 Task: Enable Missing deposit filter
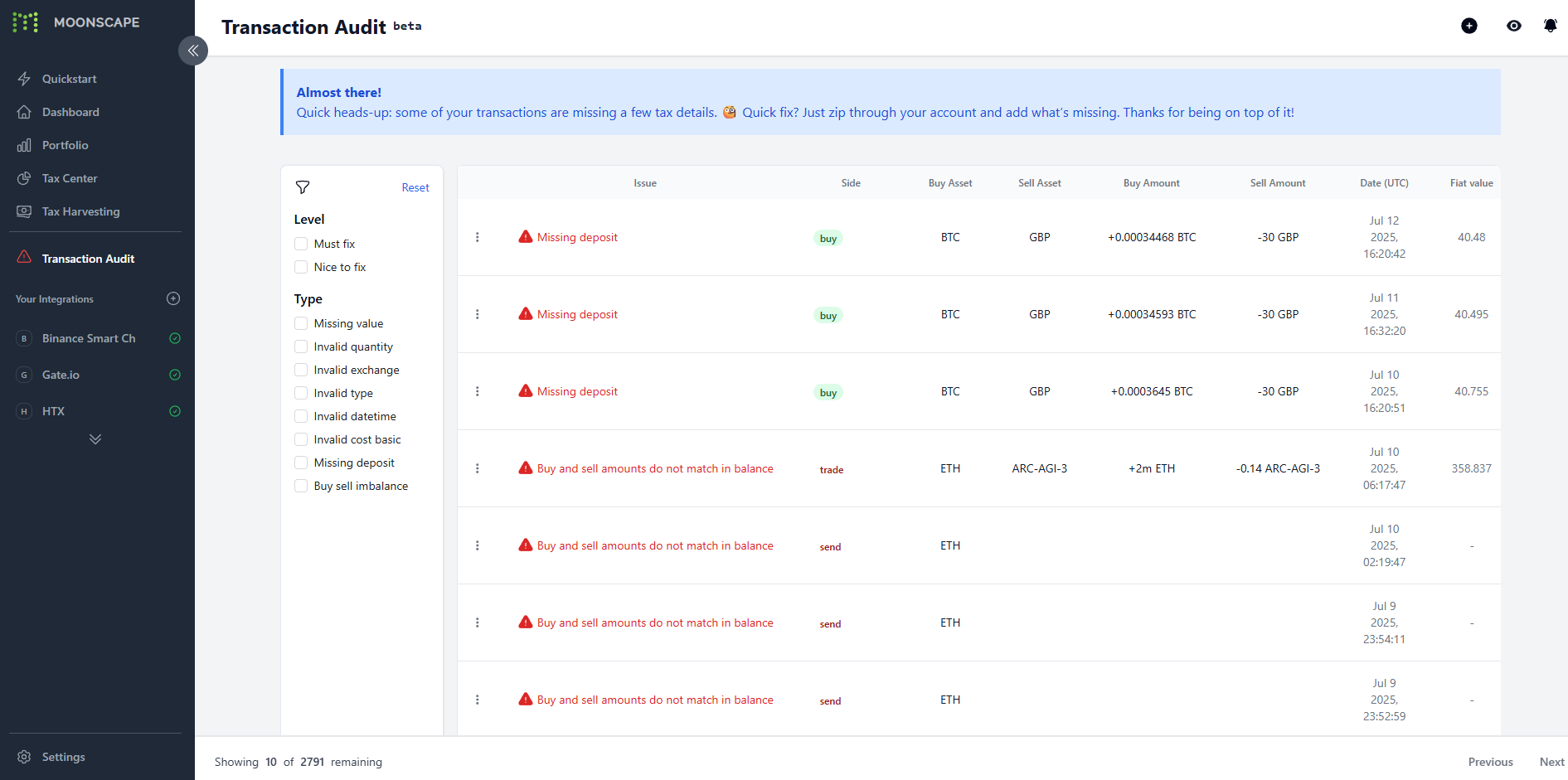pos(301,463)
